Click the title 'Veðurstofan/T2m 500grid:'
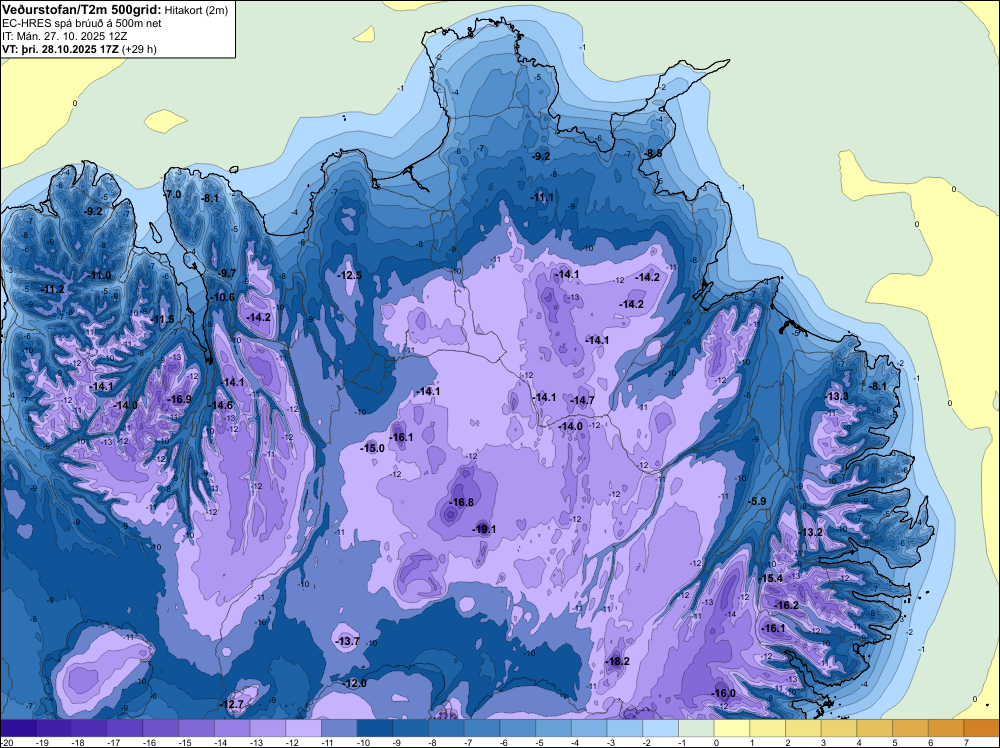1000x748 pixels. click(81, 10)
